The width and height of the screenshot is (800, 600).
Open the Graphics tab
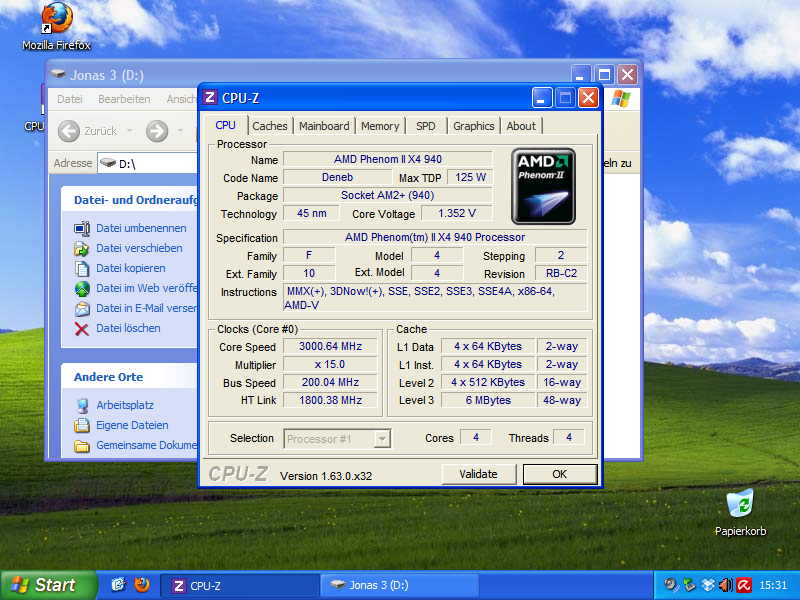(x=473, y=126)
